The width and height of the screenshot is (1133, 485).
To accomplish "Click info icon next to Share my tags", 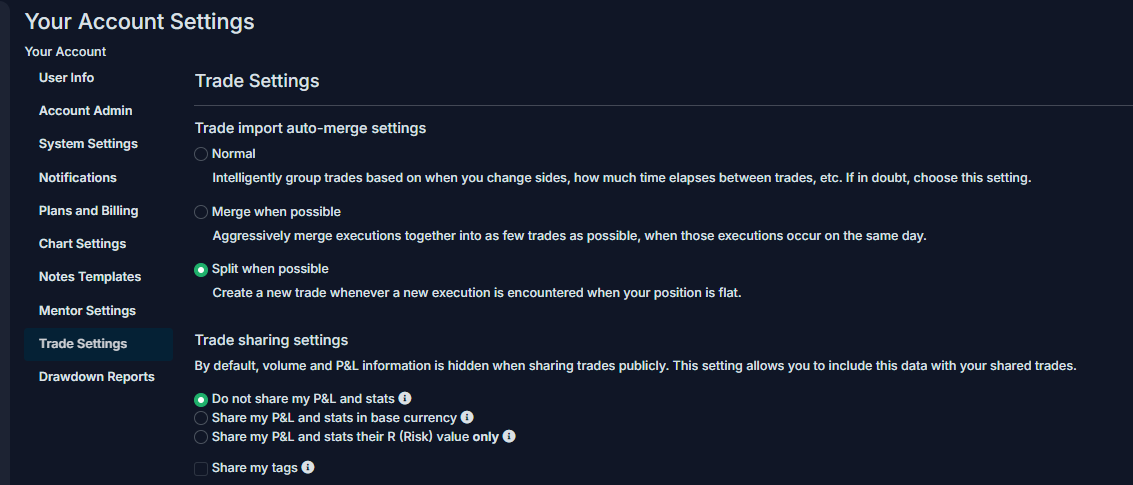I will (308, 468).
